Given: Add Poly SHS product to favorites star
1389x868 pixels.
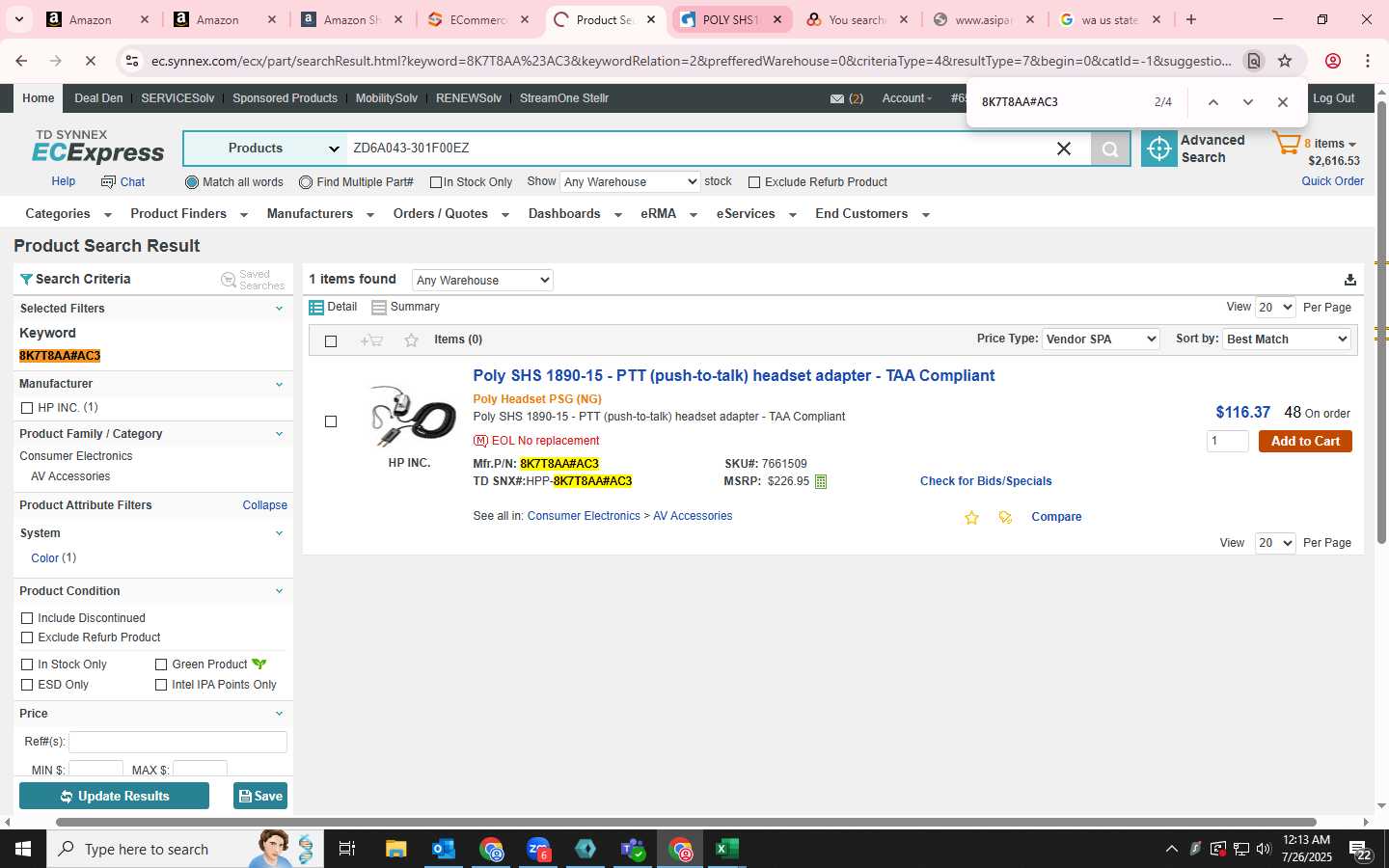Looking at the screenshot, I should pos(971,518).
